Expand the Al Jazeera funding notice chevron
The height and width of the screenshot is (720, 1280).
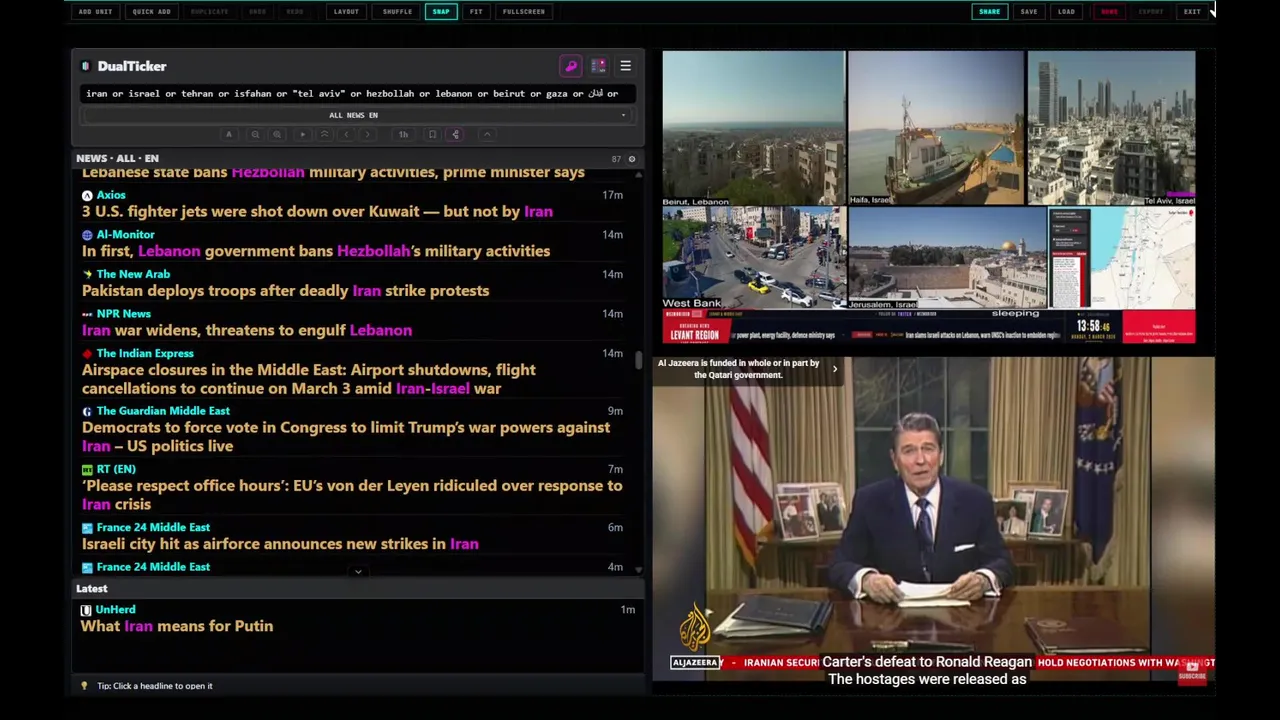[x=835, y=369]
